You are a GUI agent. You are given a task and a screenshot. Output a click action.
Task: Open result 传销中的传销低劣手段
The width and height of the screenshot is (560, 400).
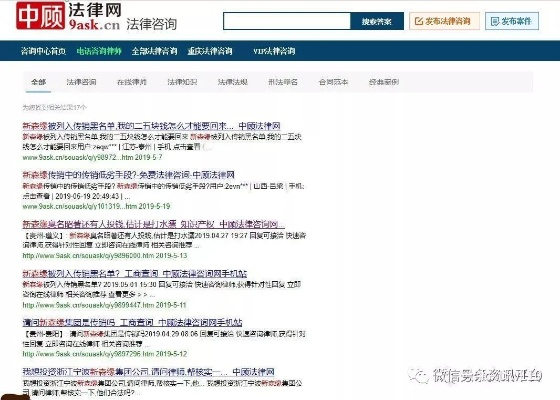pos(129,175)
